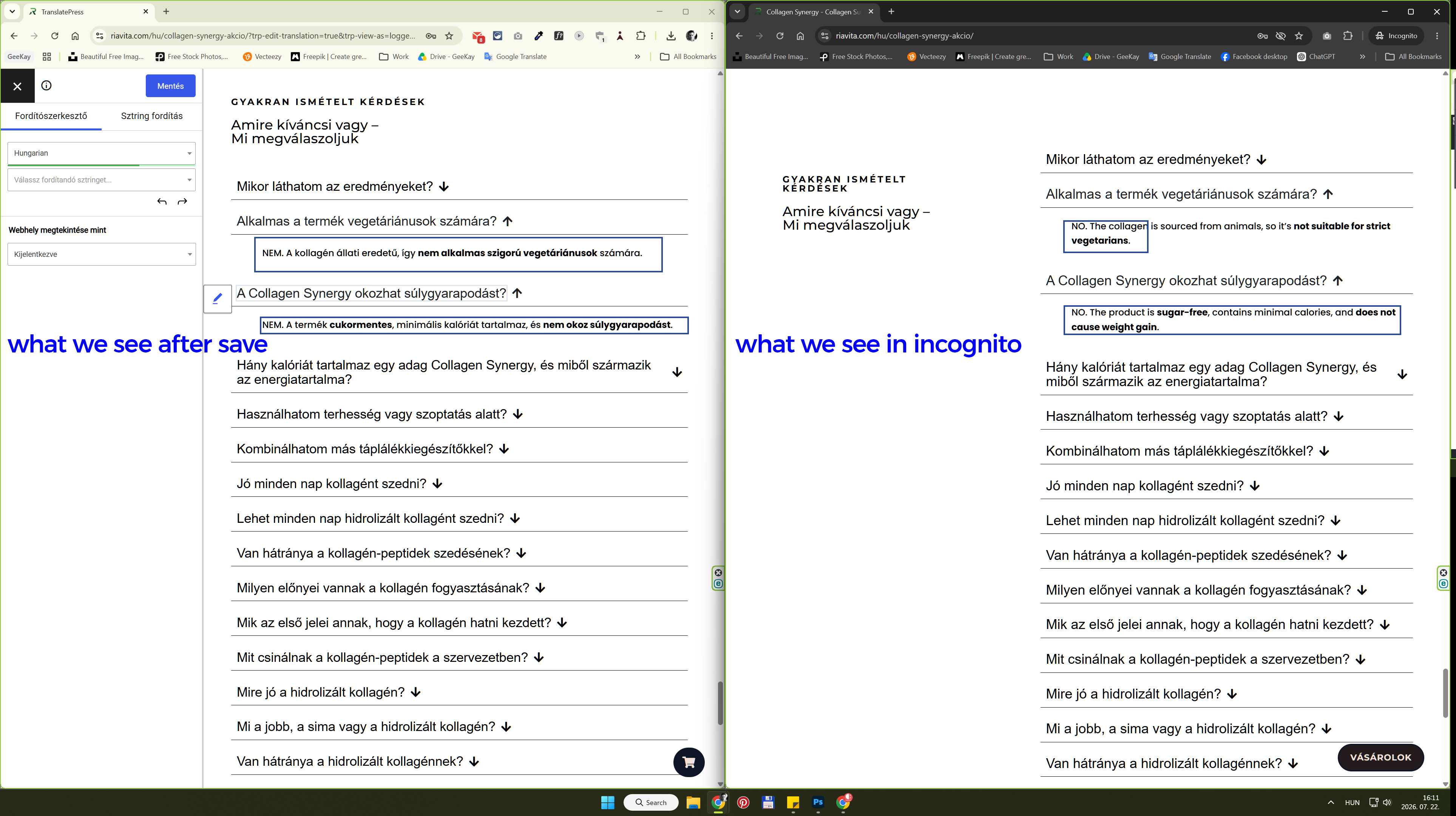Bookmark the page with star in left browser
The image size is (1456, 816).
point(449,36)
